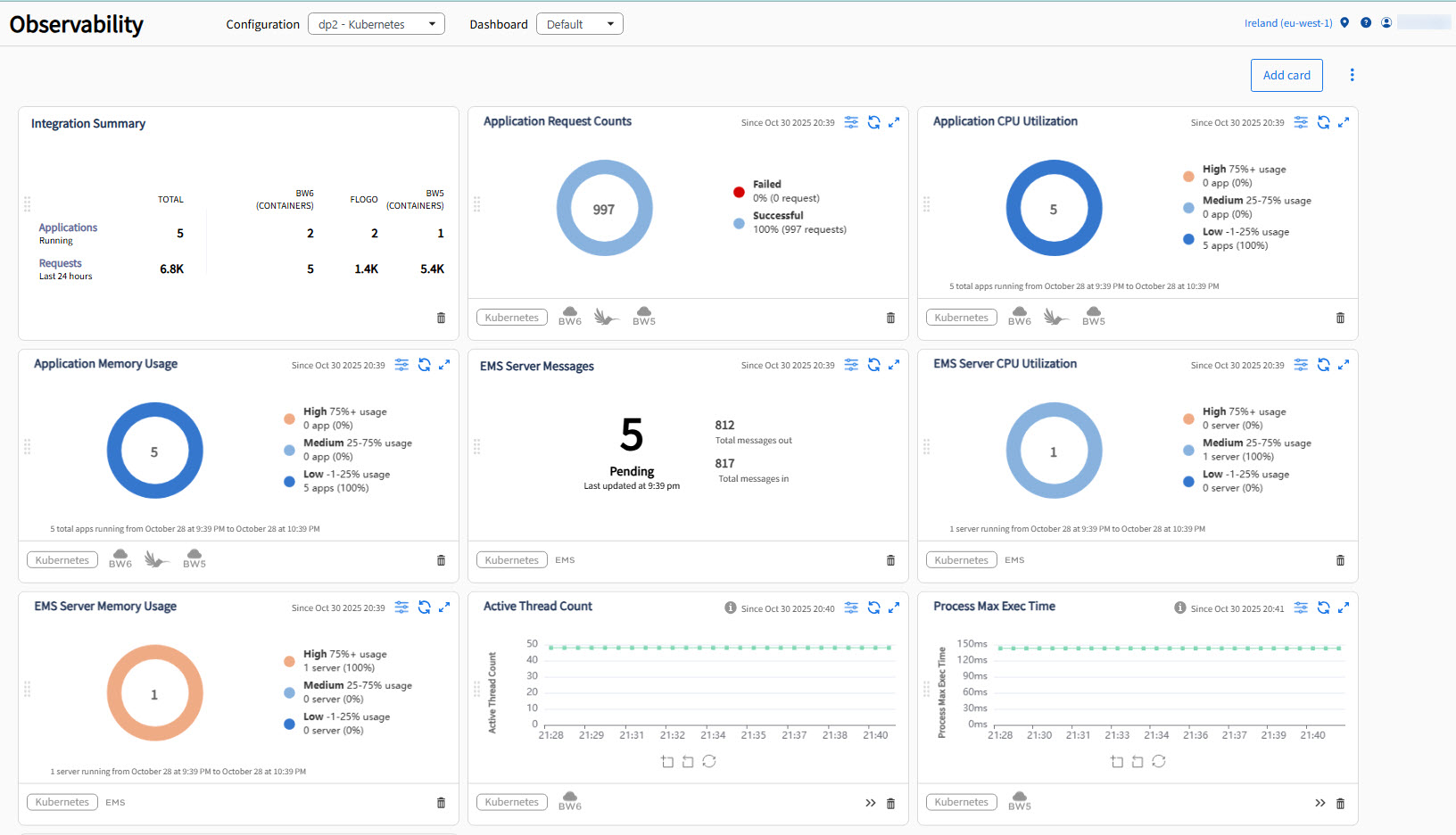Open the Dashboard Default dropdown
The image size is (1456, 835).
tap(579, 24)
